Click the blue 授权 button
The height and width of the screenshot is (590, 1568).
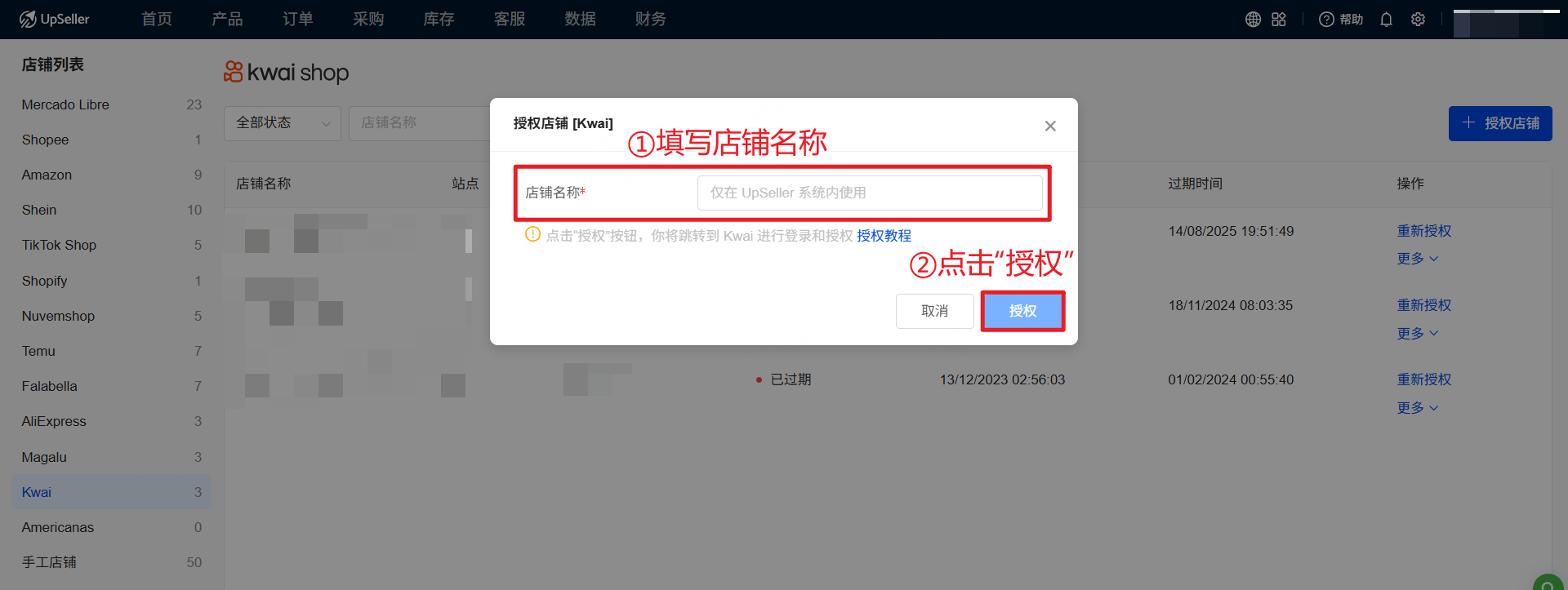[1022, 311]
